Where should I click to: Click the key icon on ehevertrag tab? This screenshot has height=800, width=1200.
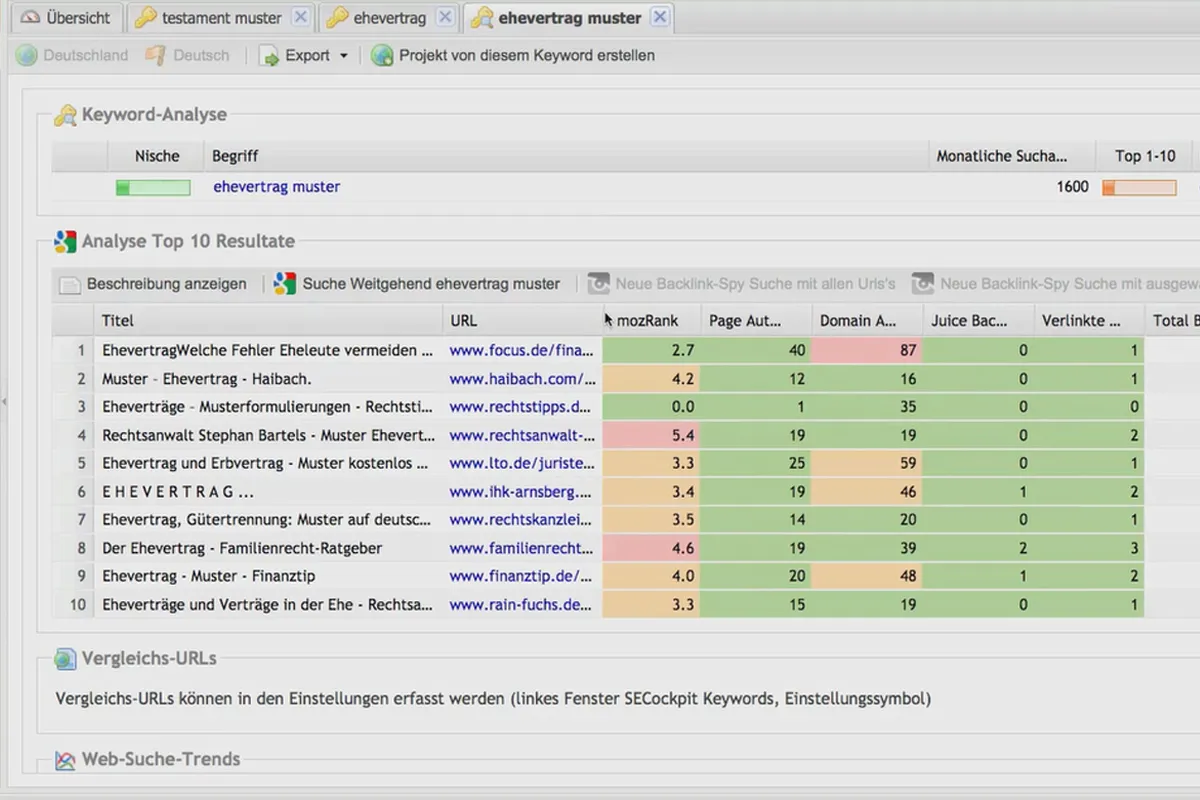point(337,18)
